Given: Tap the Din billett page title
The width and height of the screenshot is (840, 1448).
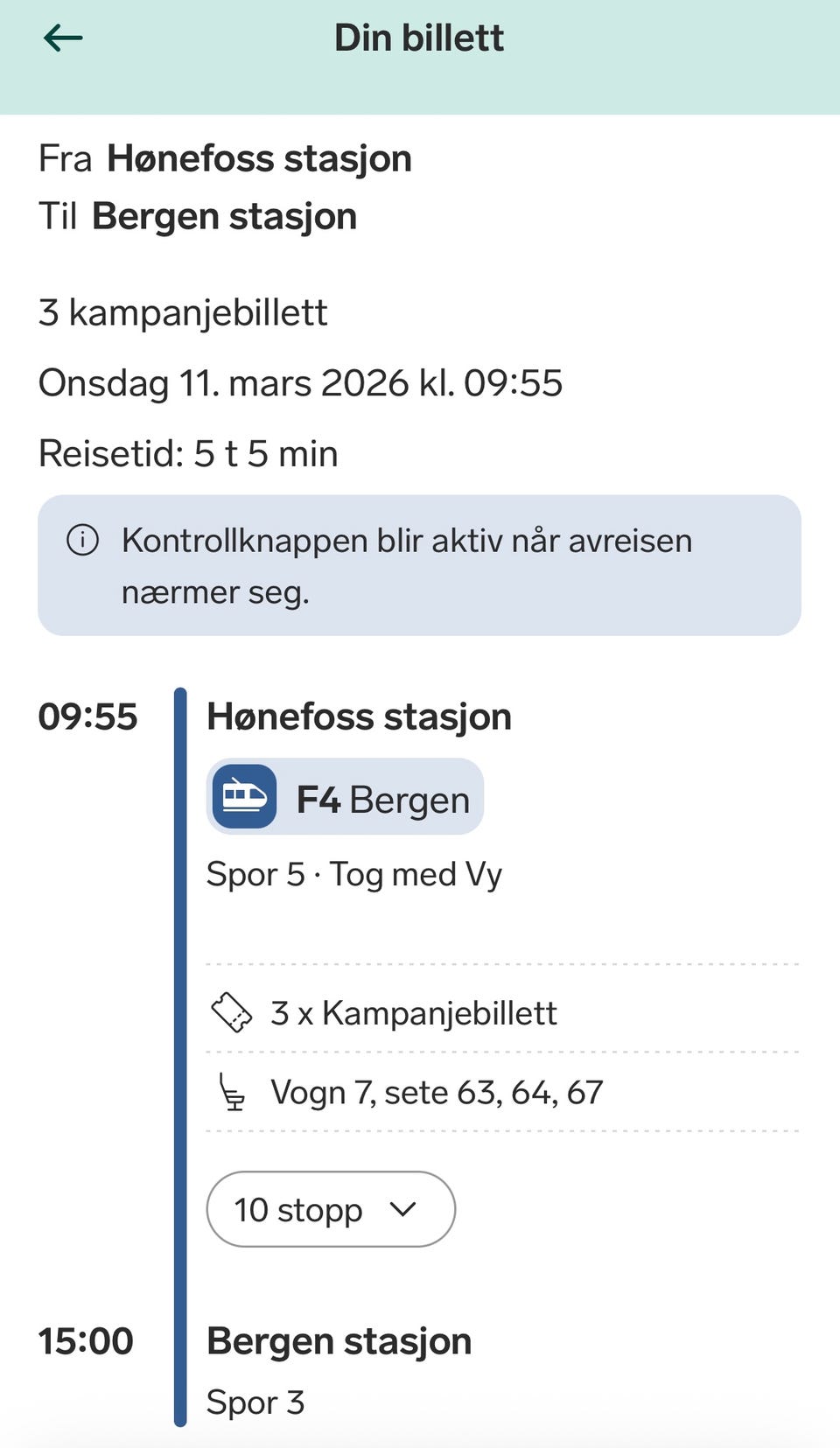Looking at the screenshot, I should coord(419,38).
